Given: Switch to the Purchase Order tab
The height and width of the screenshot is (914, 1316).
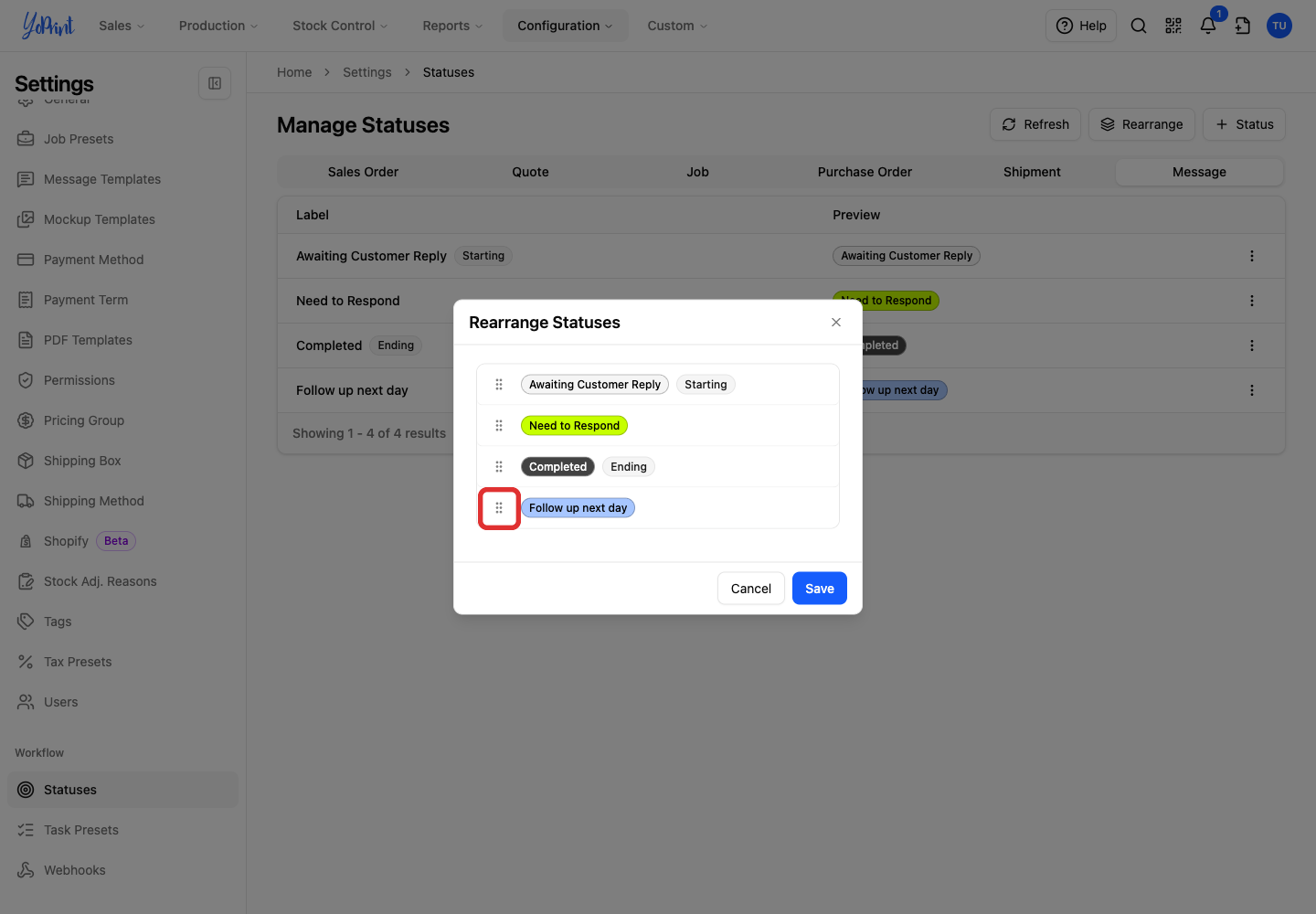Looking at the screenshot, I should [x=865, y=172].
